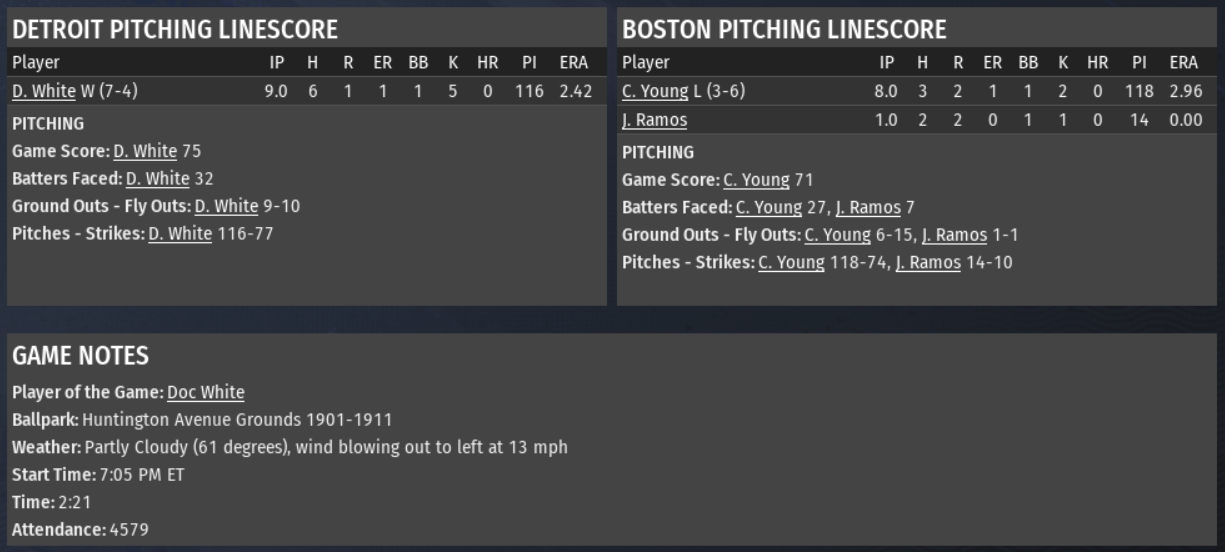Click HR column header in Boston linescore

point(1097,63)
